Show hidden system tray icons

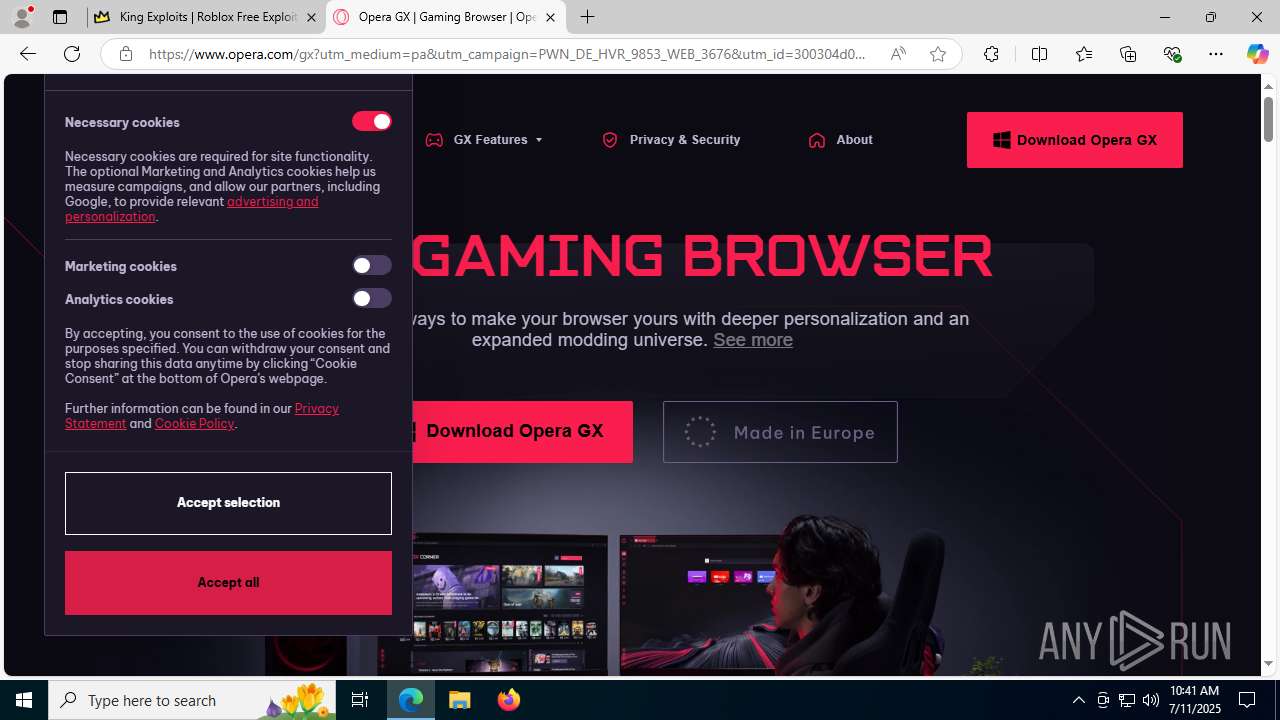[x=1078, y=700]
